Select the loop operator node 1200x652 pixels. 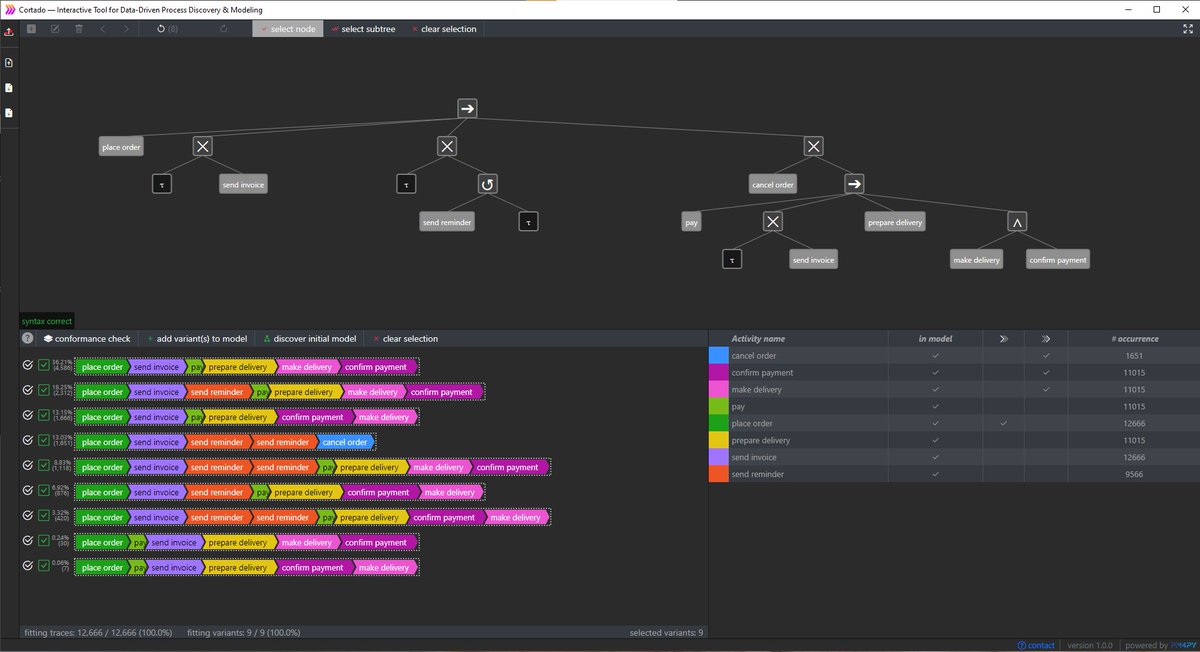click(x=487, y=184)
